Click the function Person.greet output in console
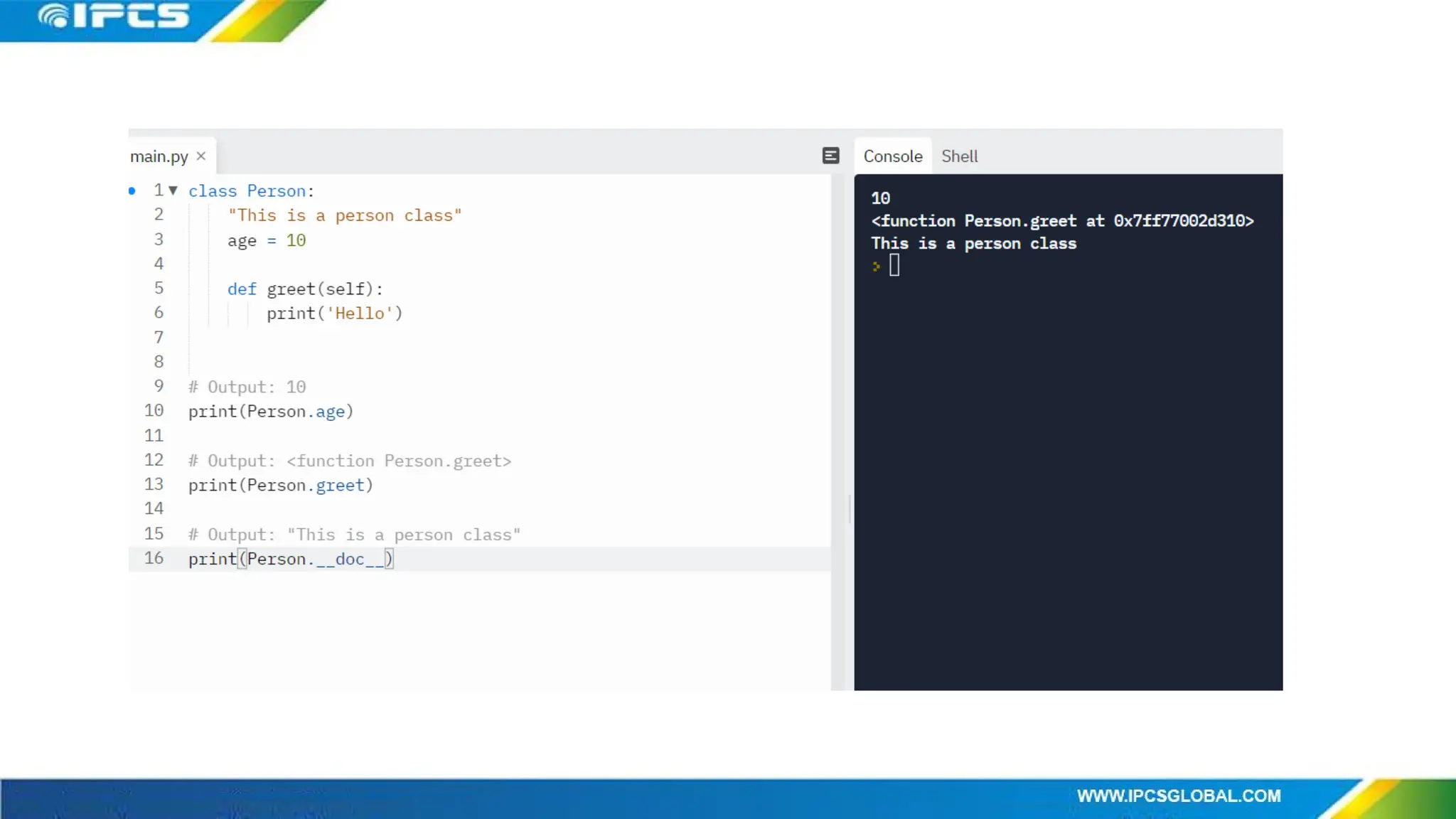Screen dimensions: 1456x819 click(x=1062, y=221)
